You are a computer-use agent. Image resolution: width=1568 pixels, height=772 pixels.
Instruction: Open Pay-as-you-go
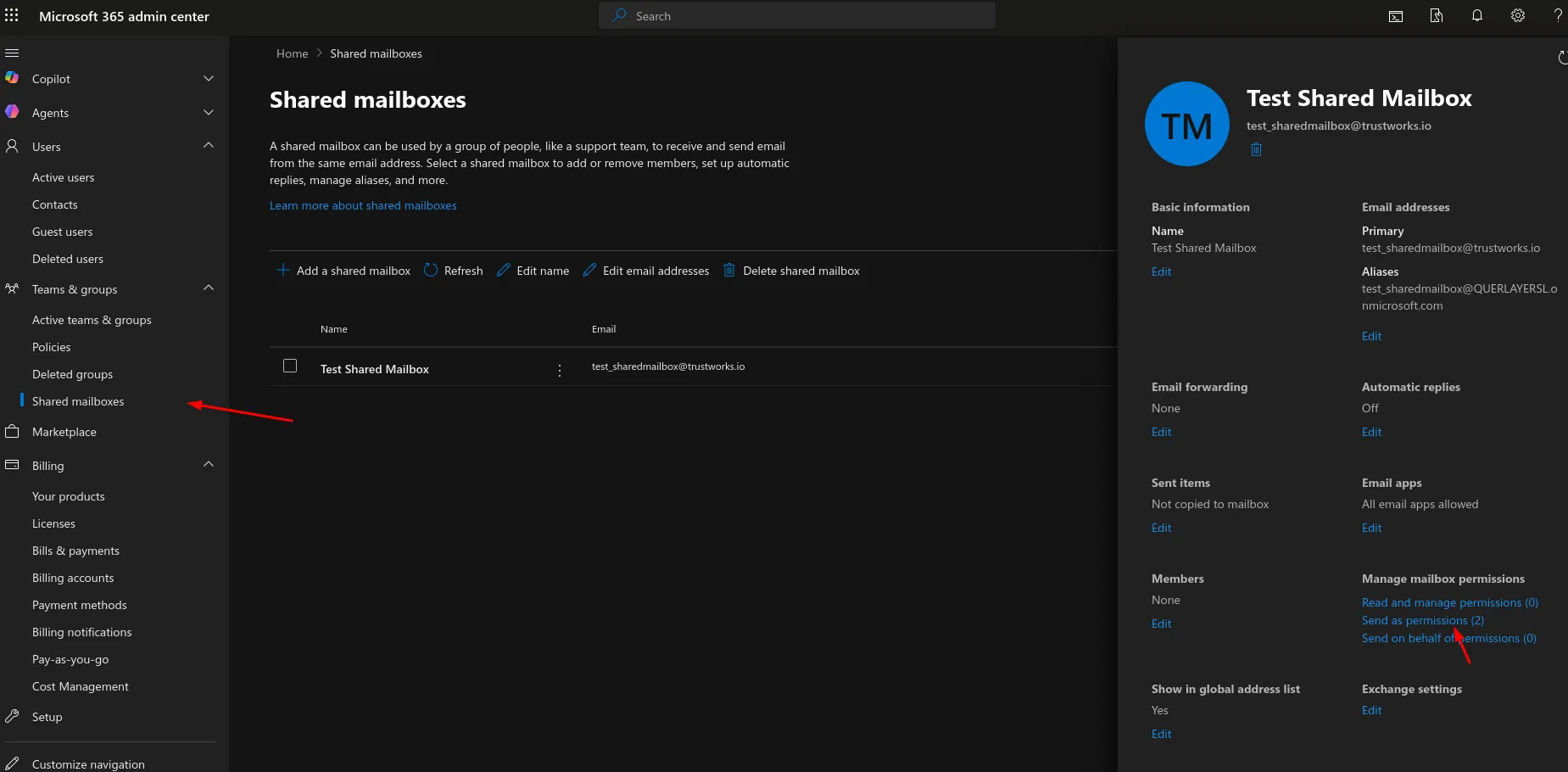70,659
